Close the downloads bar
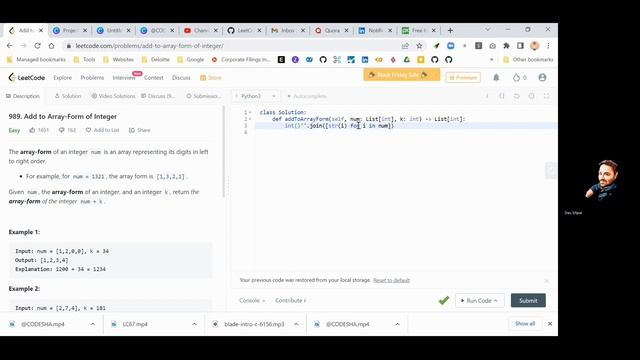Viewport: 640px width, 360px height. [x=550, y=324]
